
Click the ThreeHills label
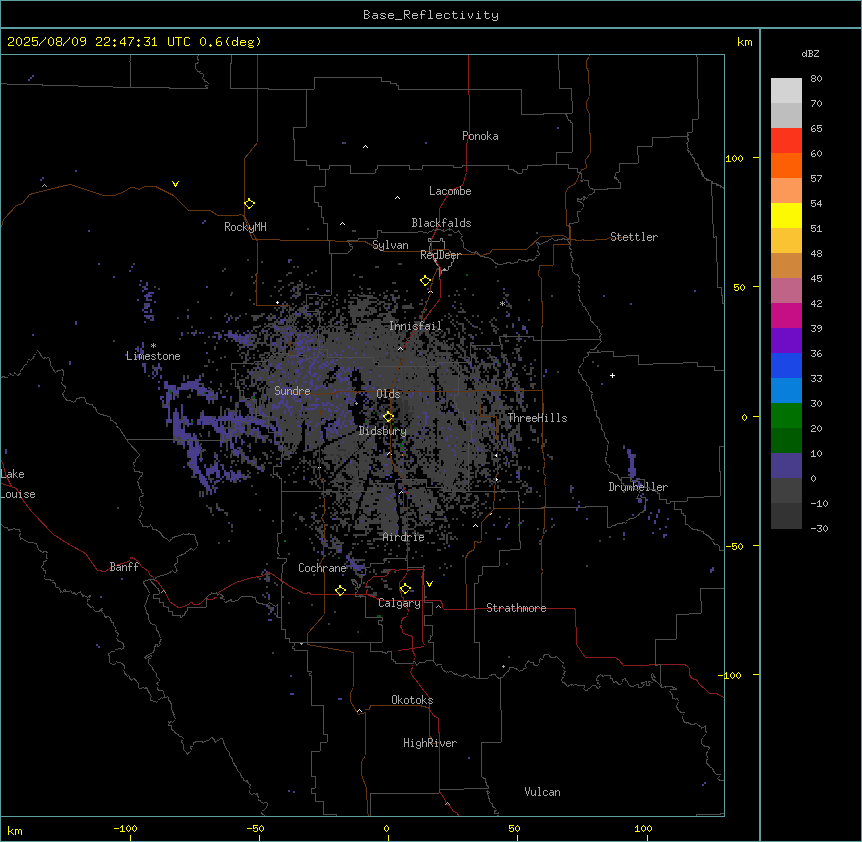(x=537, y=418)
